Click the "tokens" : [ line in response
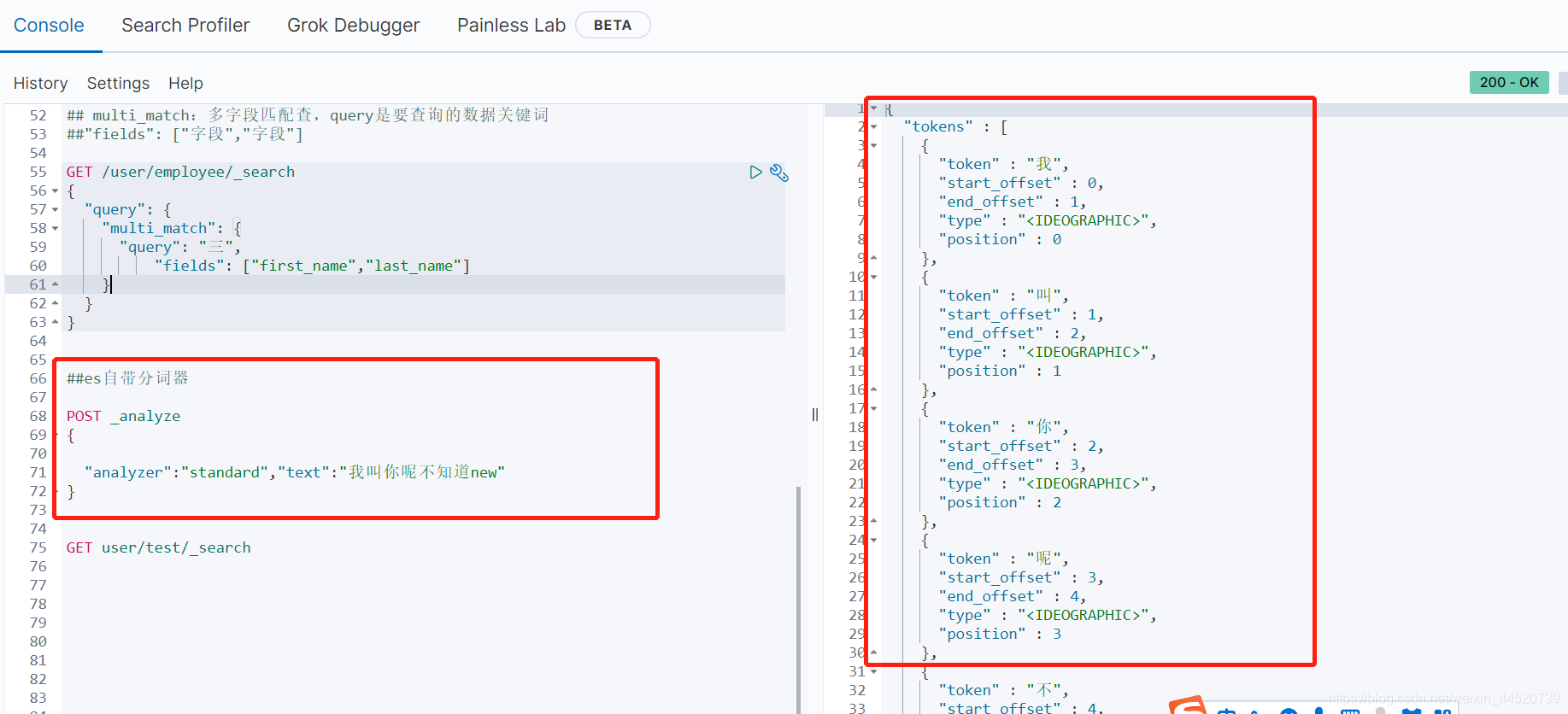 point(956,127)
